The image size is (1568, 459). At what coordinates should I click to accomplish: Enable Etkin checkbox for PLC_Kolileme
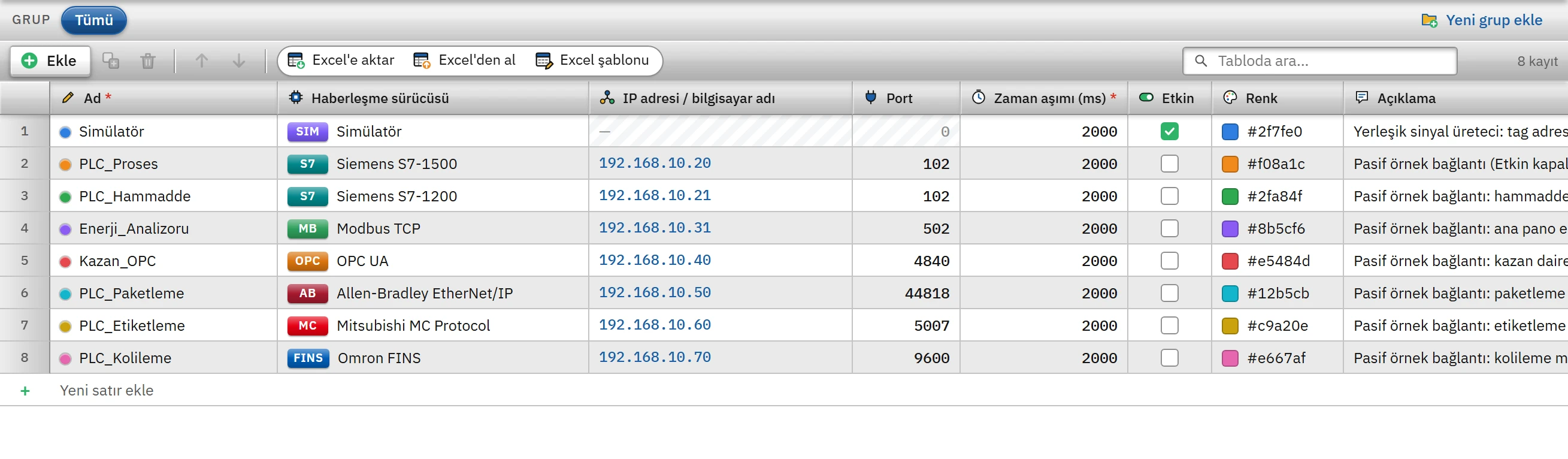point(1169,358)
